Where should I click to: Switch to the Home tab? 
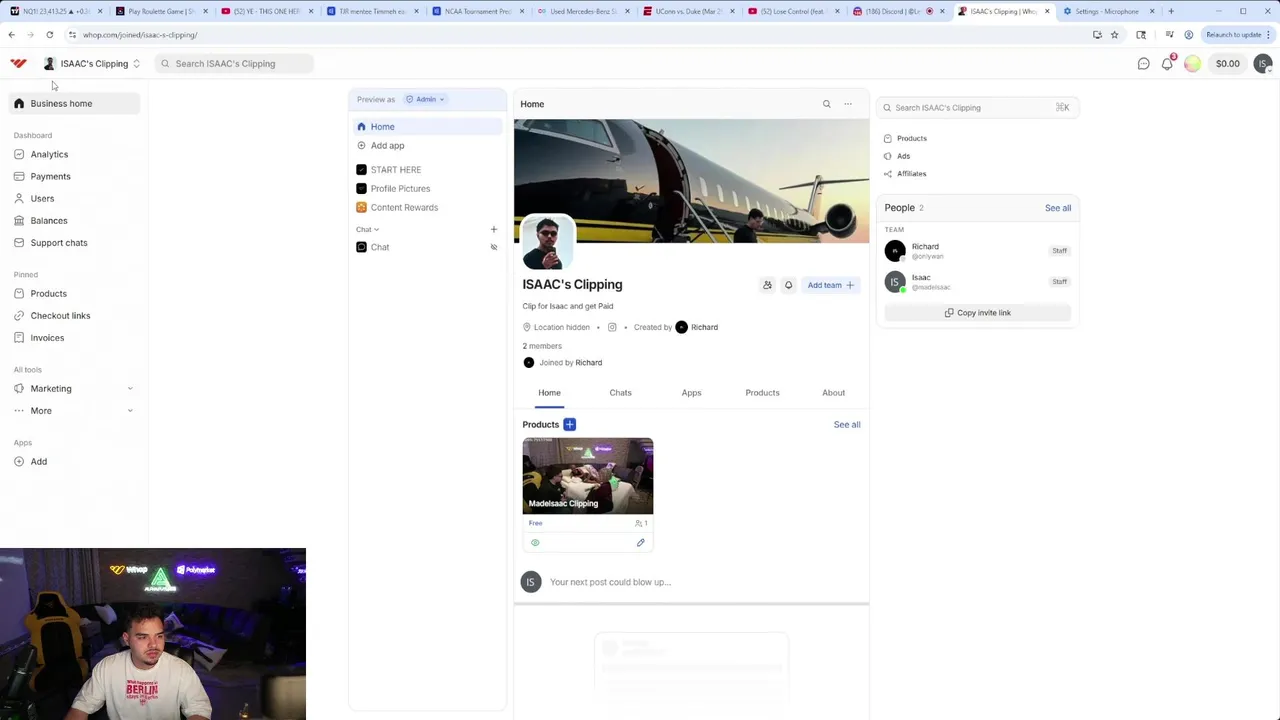(549, 393)
